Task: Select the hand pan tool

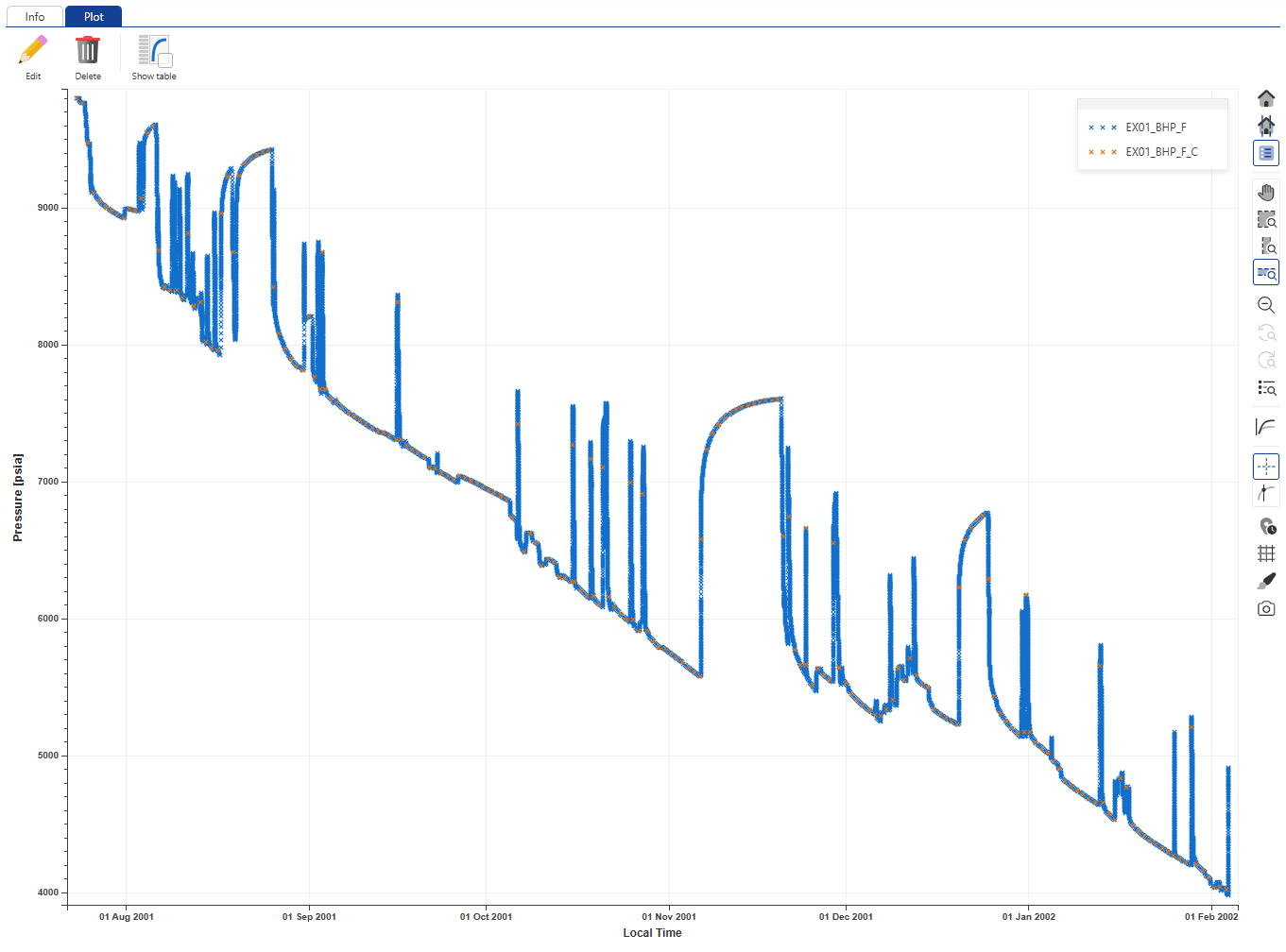Action: [1266, 193]
